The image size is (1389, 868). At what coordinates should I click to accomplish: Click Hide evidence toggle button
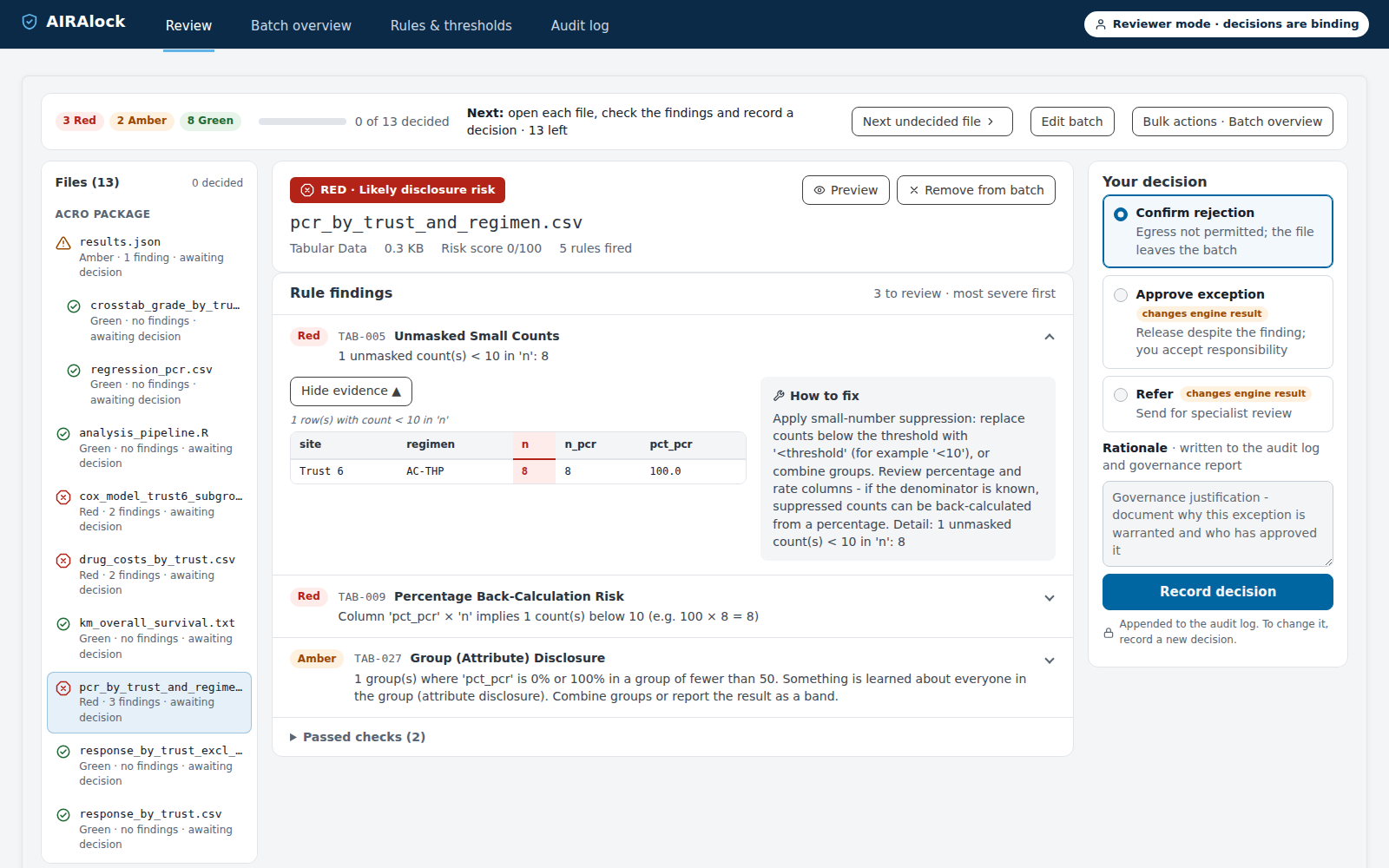351,391
